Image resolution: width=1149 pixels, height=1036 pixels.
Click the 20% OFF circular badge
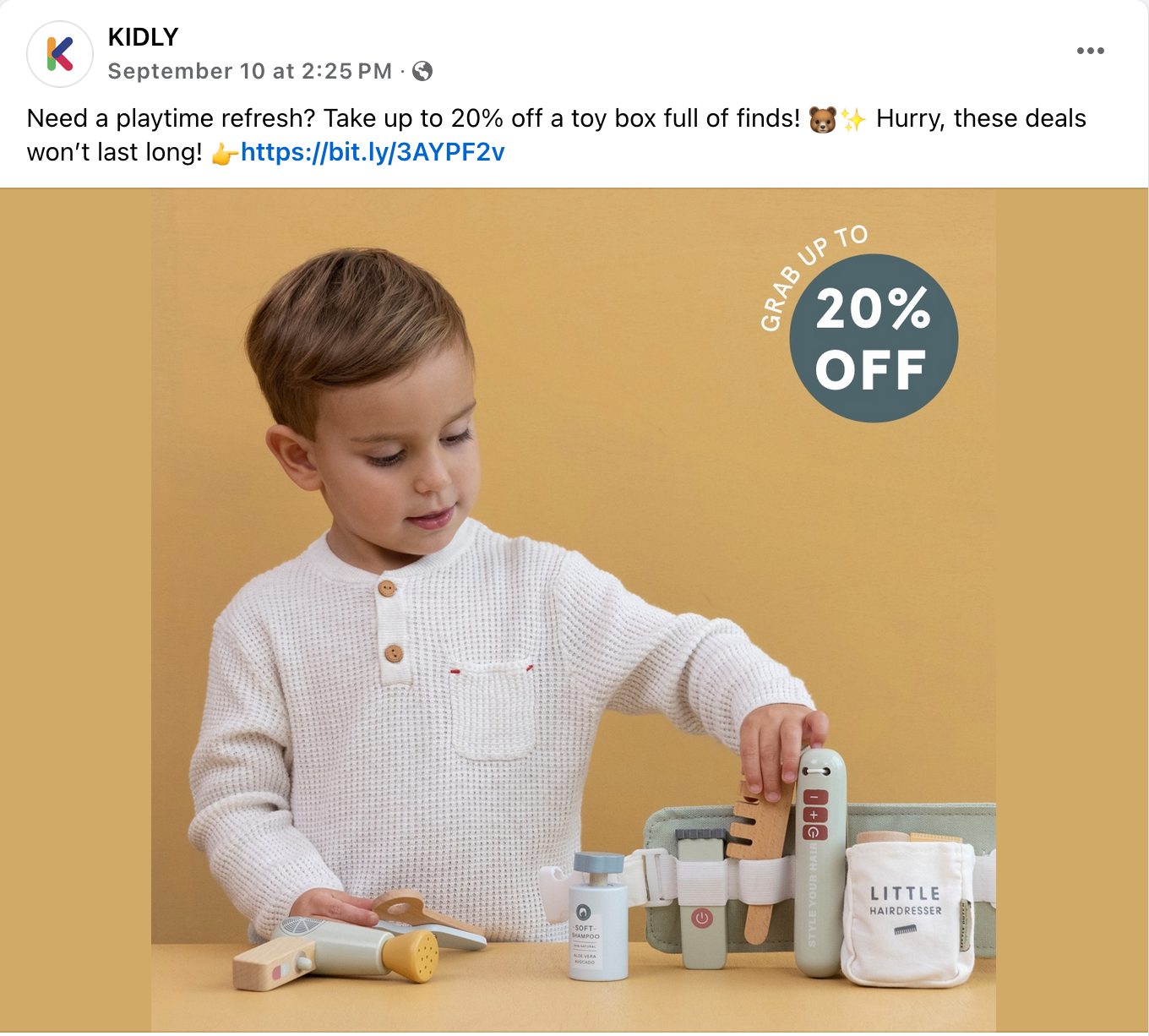click(873, 338)
